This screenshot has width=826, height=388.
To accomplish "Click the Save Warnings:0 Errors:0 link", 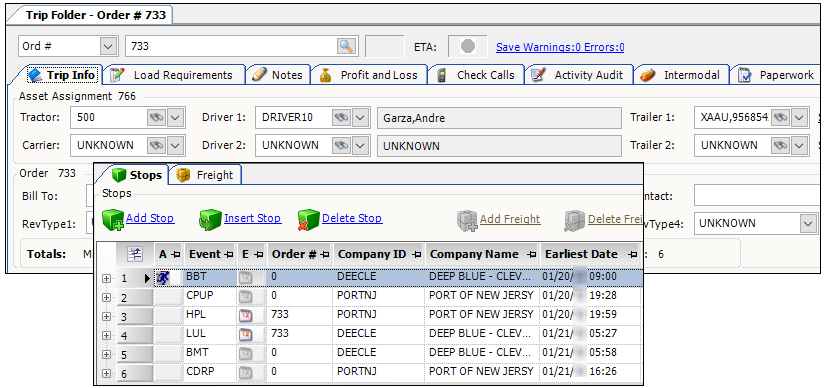I will (x=560, y=47).
